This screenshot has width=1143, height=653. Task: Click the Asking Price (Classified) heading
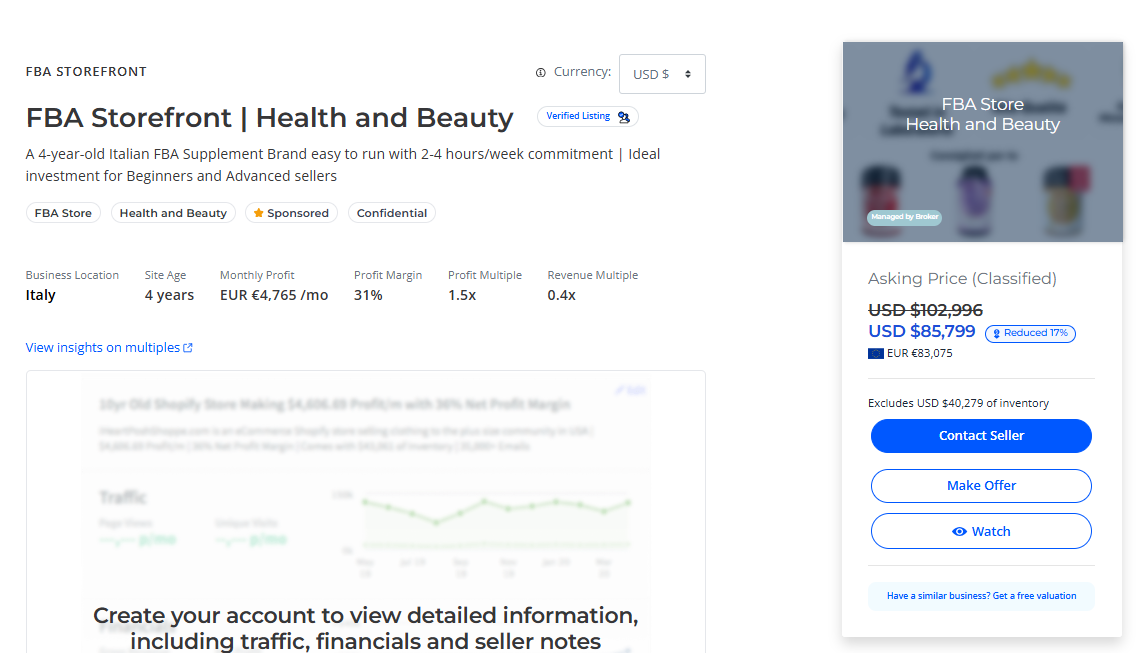click(x=962, y=278)
